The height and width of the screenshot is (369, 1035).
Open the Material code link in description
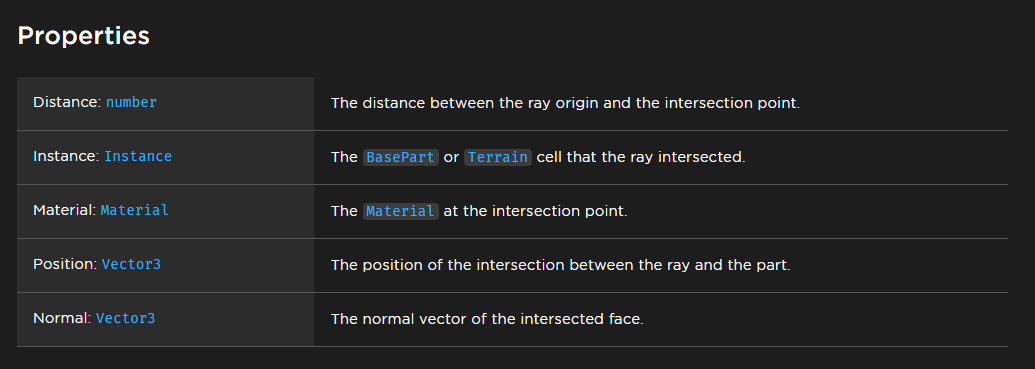[x=401, y=212]
